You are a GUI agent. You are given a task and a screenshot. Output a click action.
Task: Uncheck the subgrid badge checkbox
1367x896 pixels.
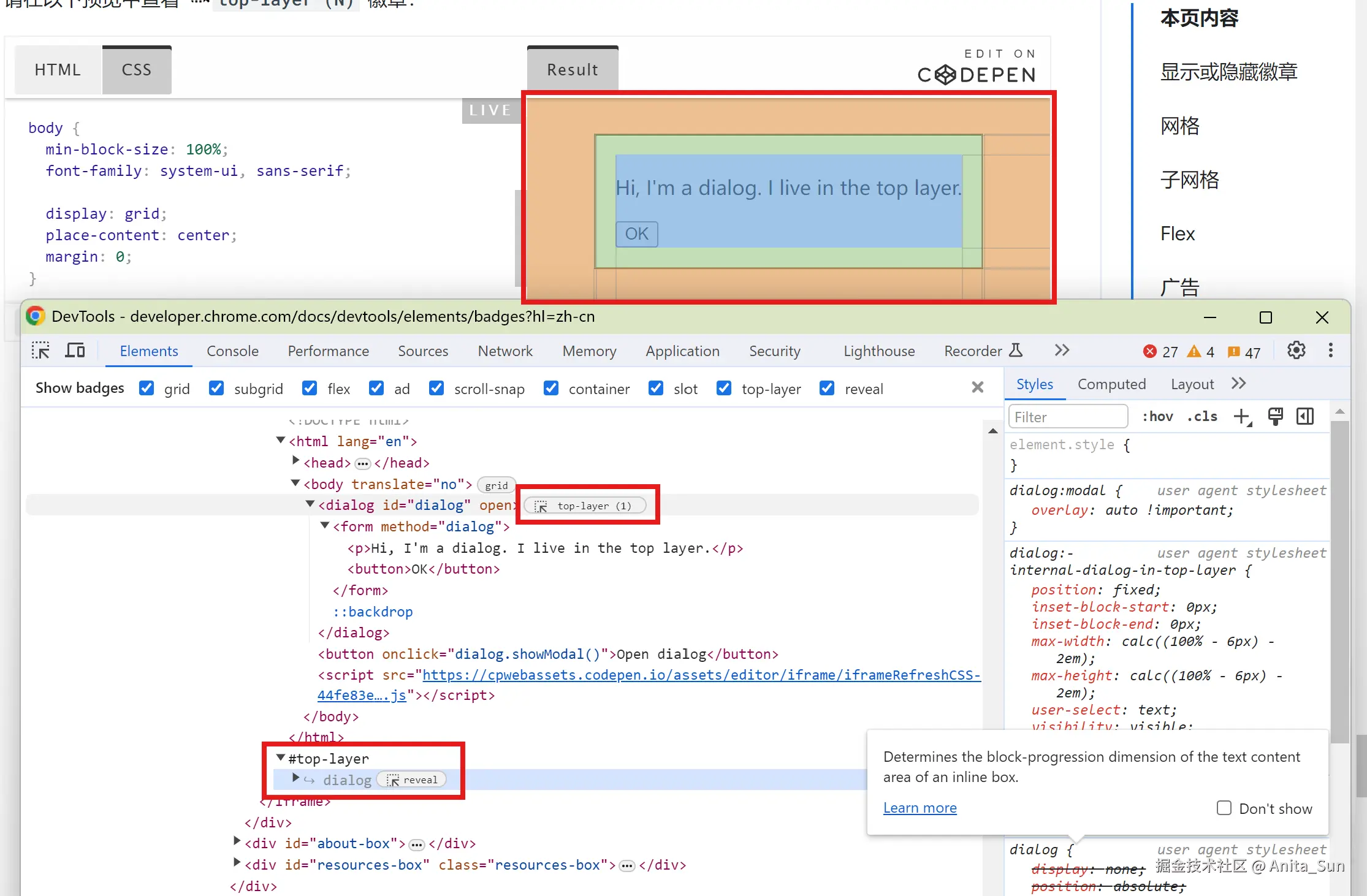pos(216,388)
